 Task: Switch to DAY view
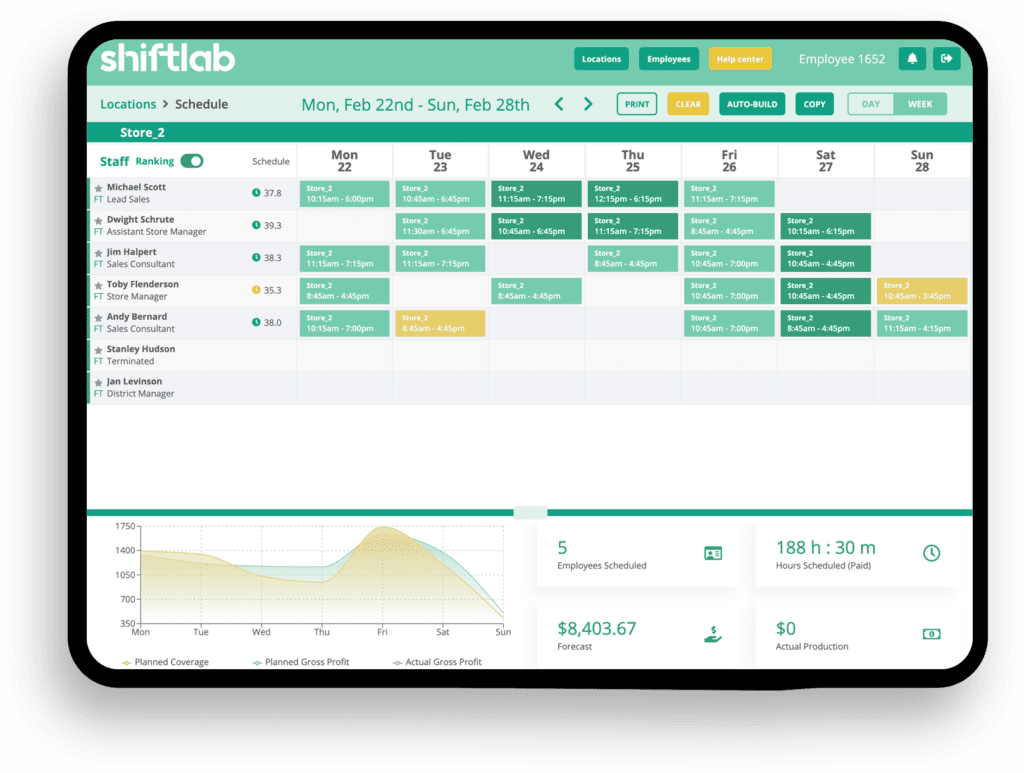pyautogui.click(x=871, y=104)
